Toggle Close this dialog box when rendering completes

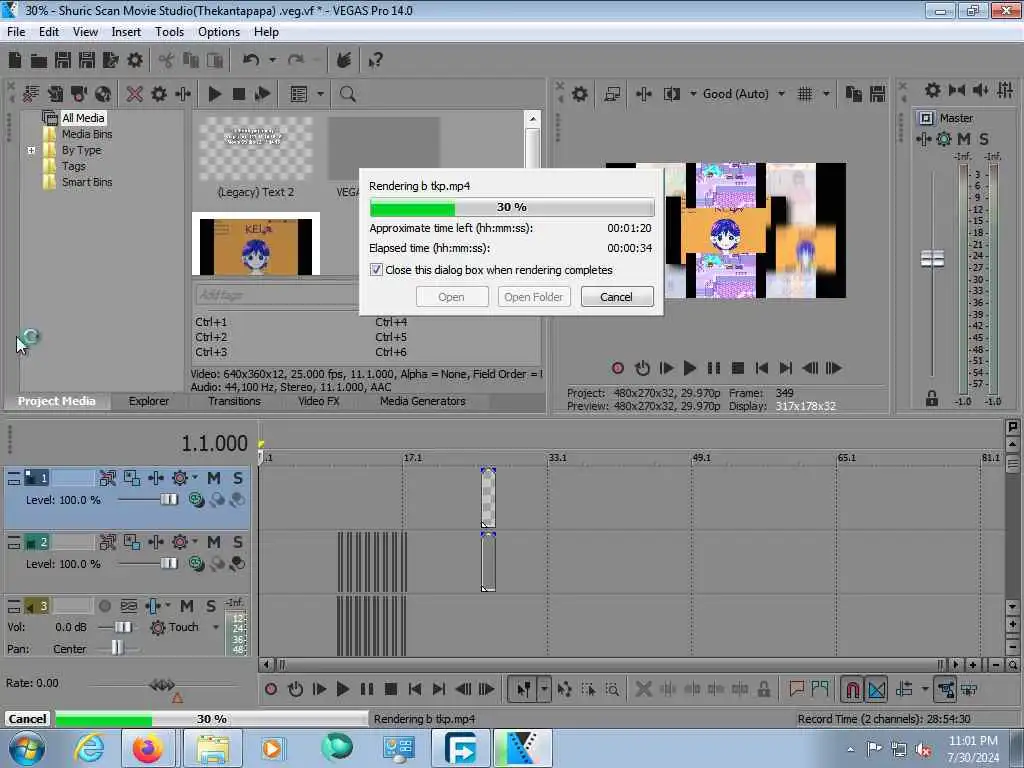pyautogui.click(x=376, y=270)
